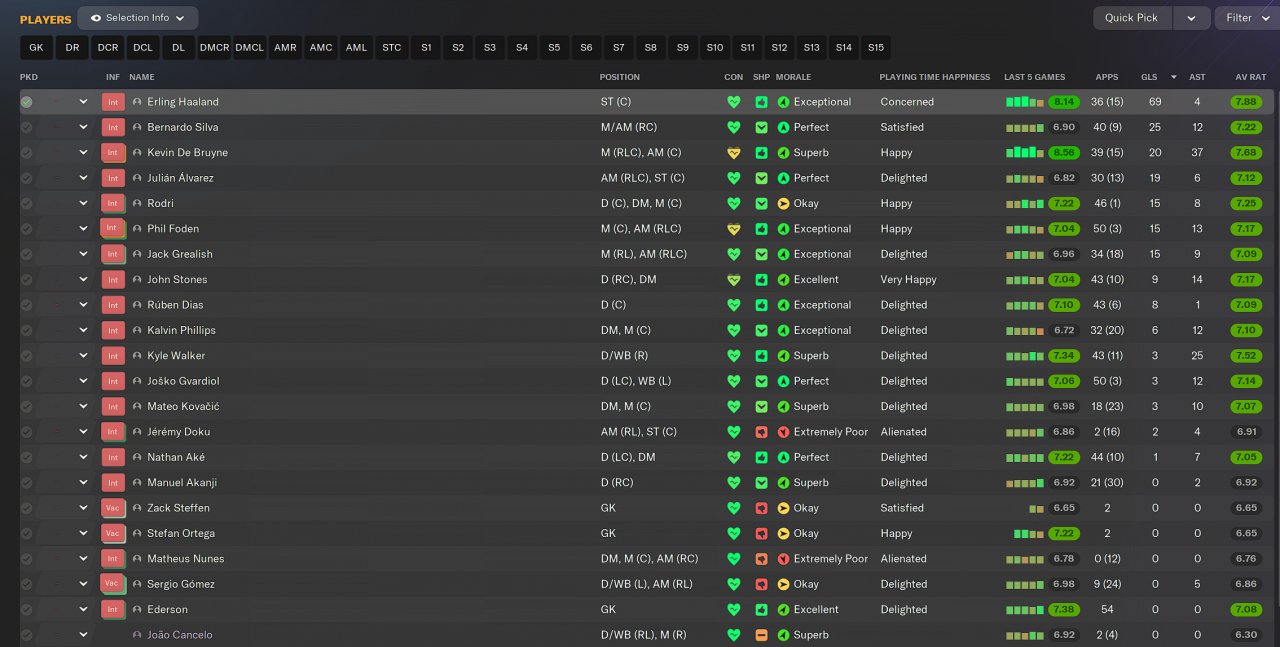Image resolution: width=1280 pixels, height=647 pixels.
Task: Sort by the MORALE column header
Action: coord(794,77)
